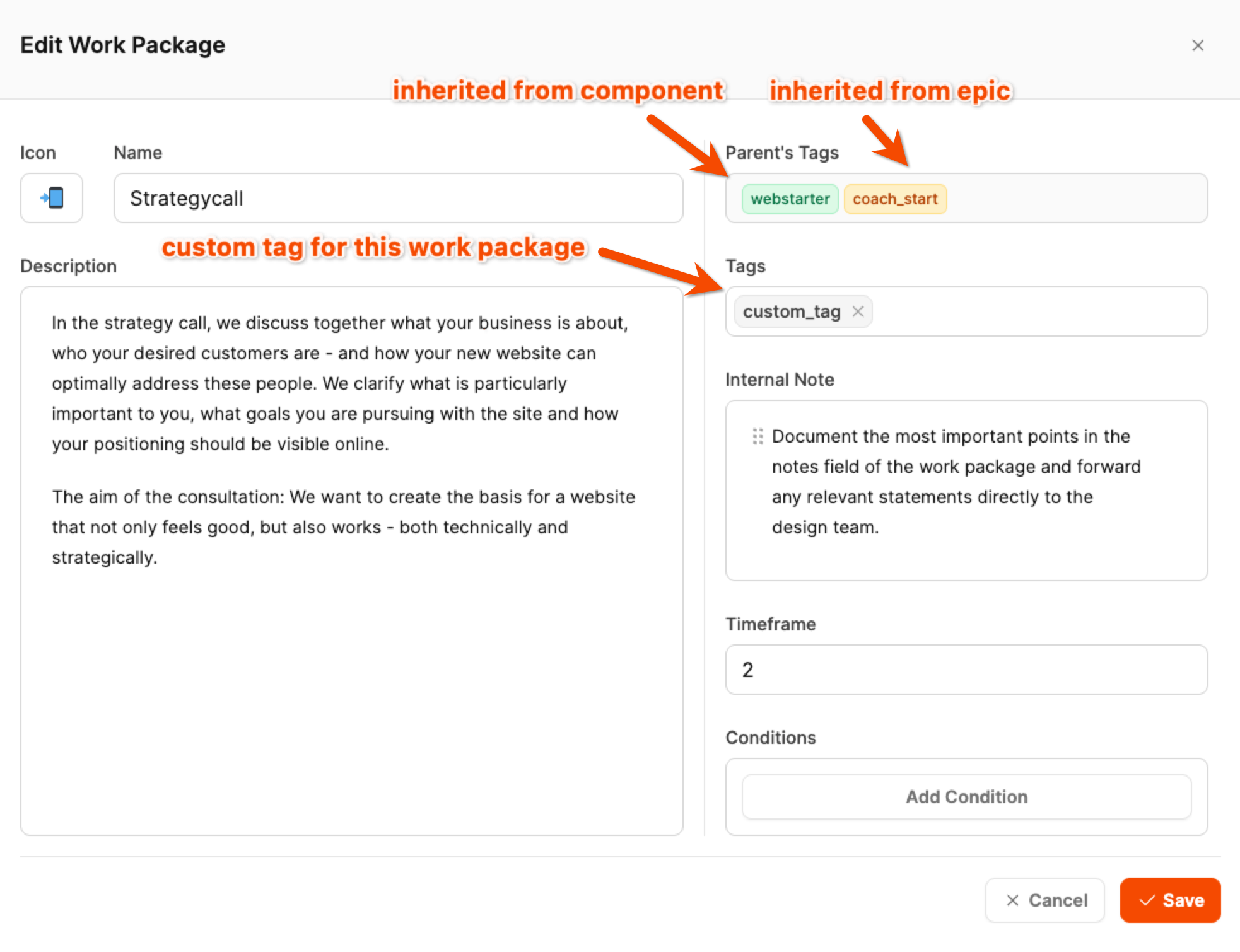
Task: Select the custom_tag label
Action: click(x=792, y=311)
